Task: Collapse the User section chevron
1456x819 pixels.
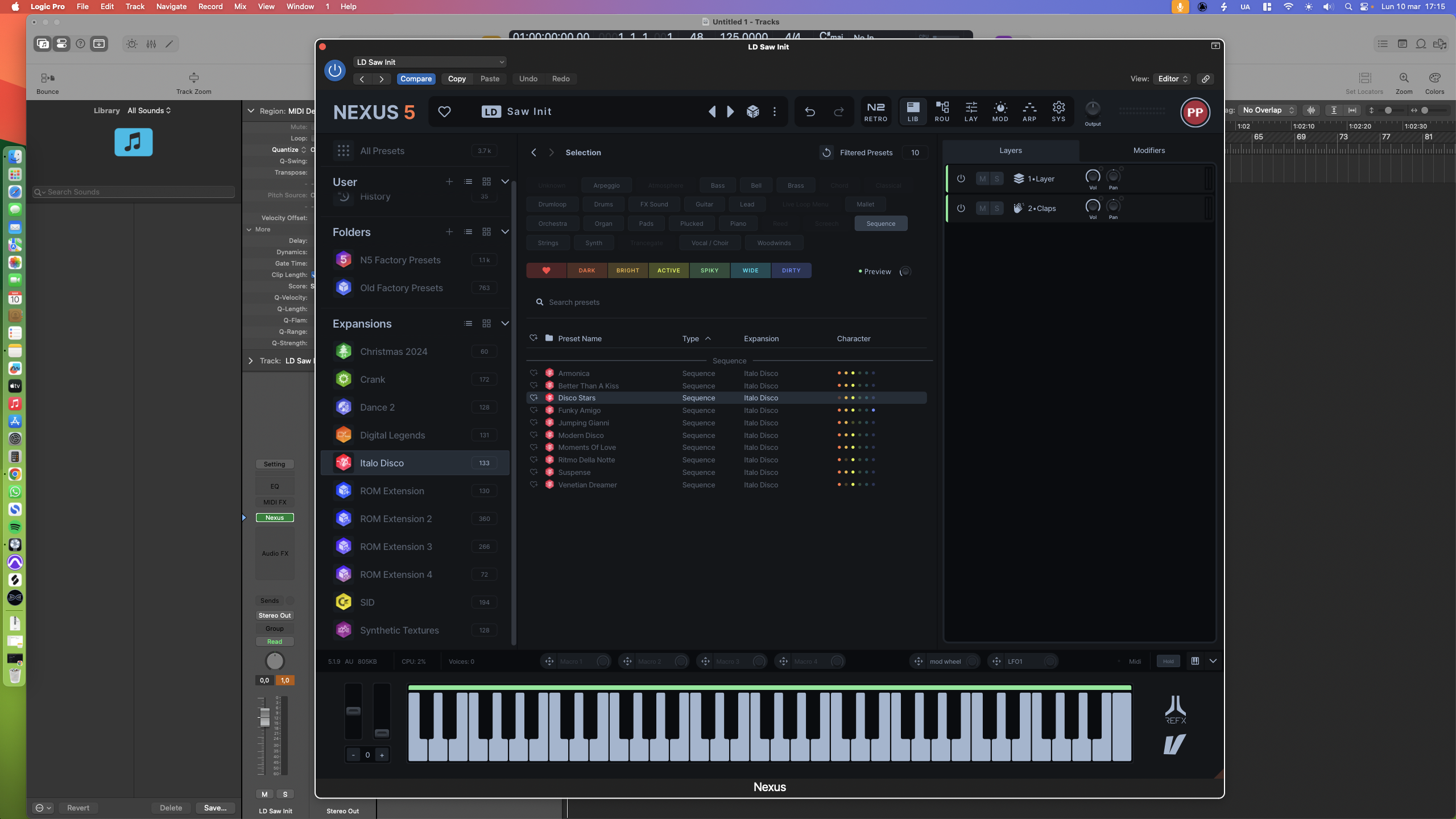Action: (504, 182)
